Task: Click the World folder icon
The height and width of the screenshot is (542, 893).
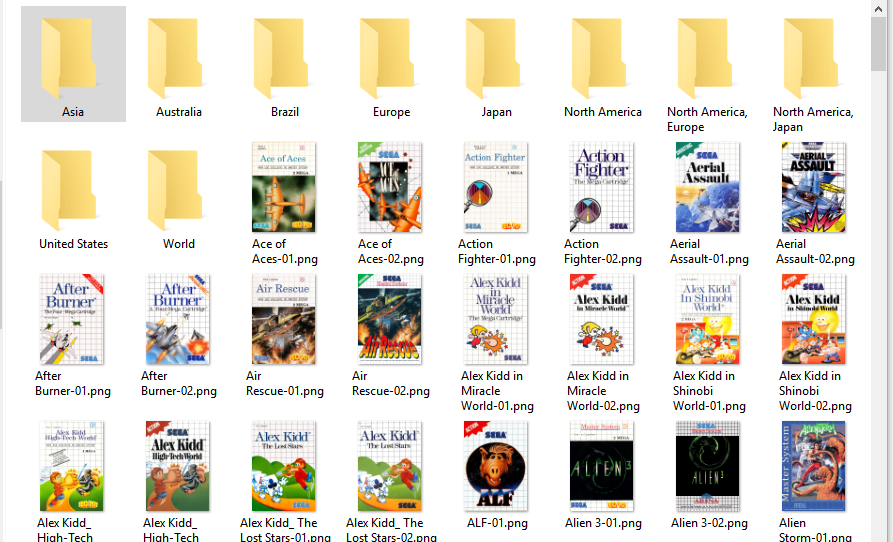Action: [x=177, y=190]
